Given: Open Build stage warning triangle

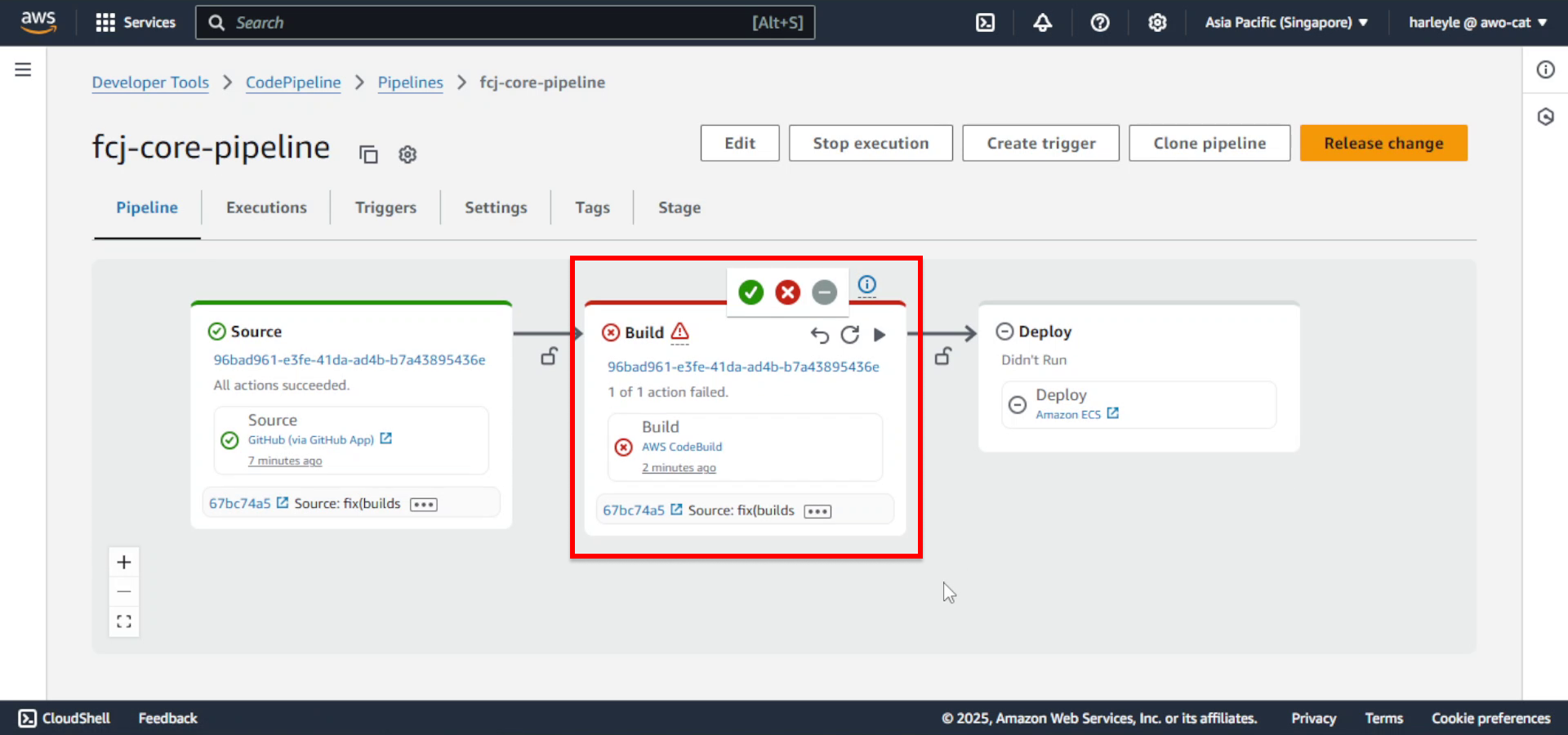Looking at the screenshot, I should point(679,332).
